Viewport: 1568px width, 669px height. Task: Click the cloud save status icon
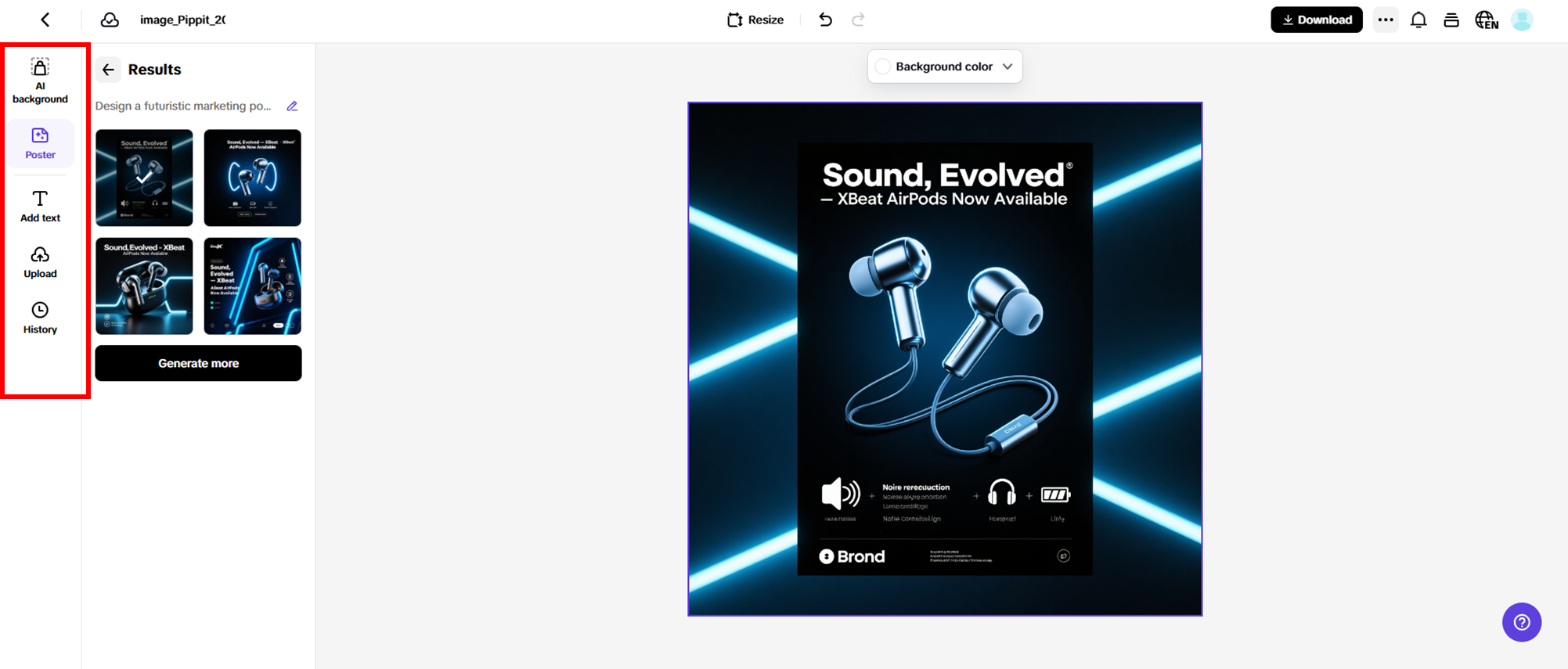coord(110,20)
